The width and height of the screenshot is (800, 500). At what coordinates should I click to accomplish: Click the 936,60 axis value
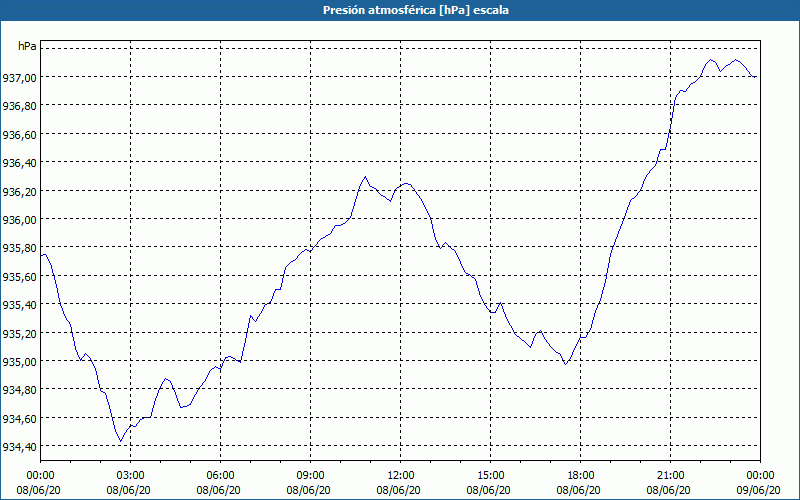(x=19, y=135)
